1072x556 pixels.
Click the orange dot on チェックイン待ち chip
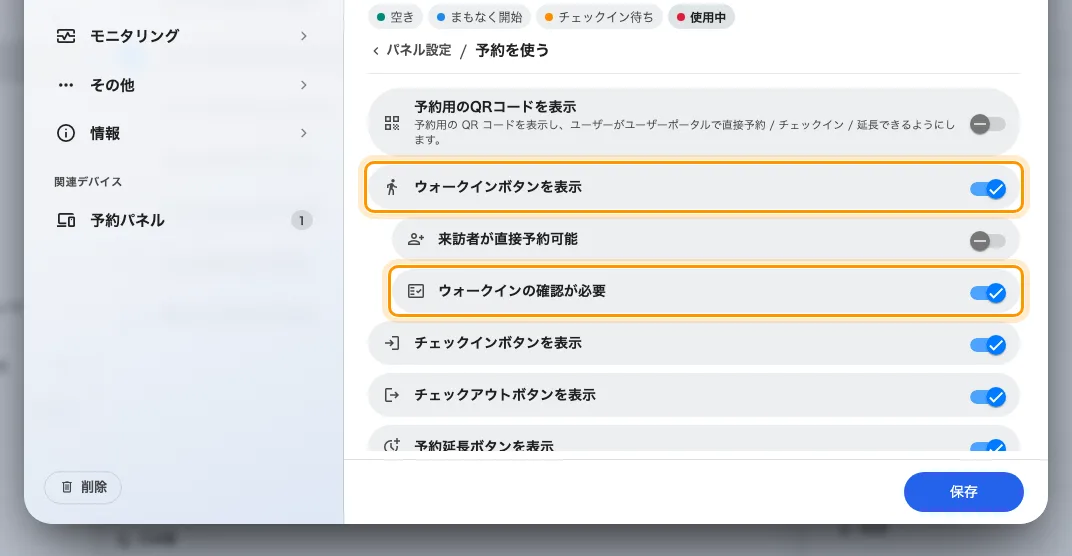549,17
